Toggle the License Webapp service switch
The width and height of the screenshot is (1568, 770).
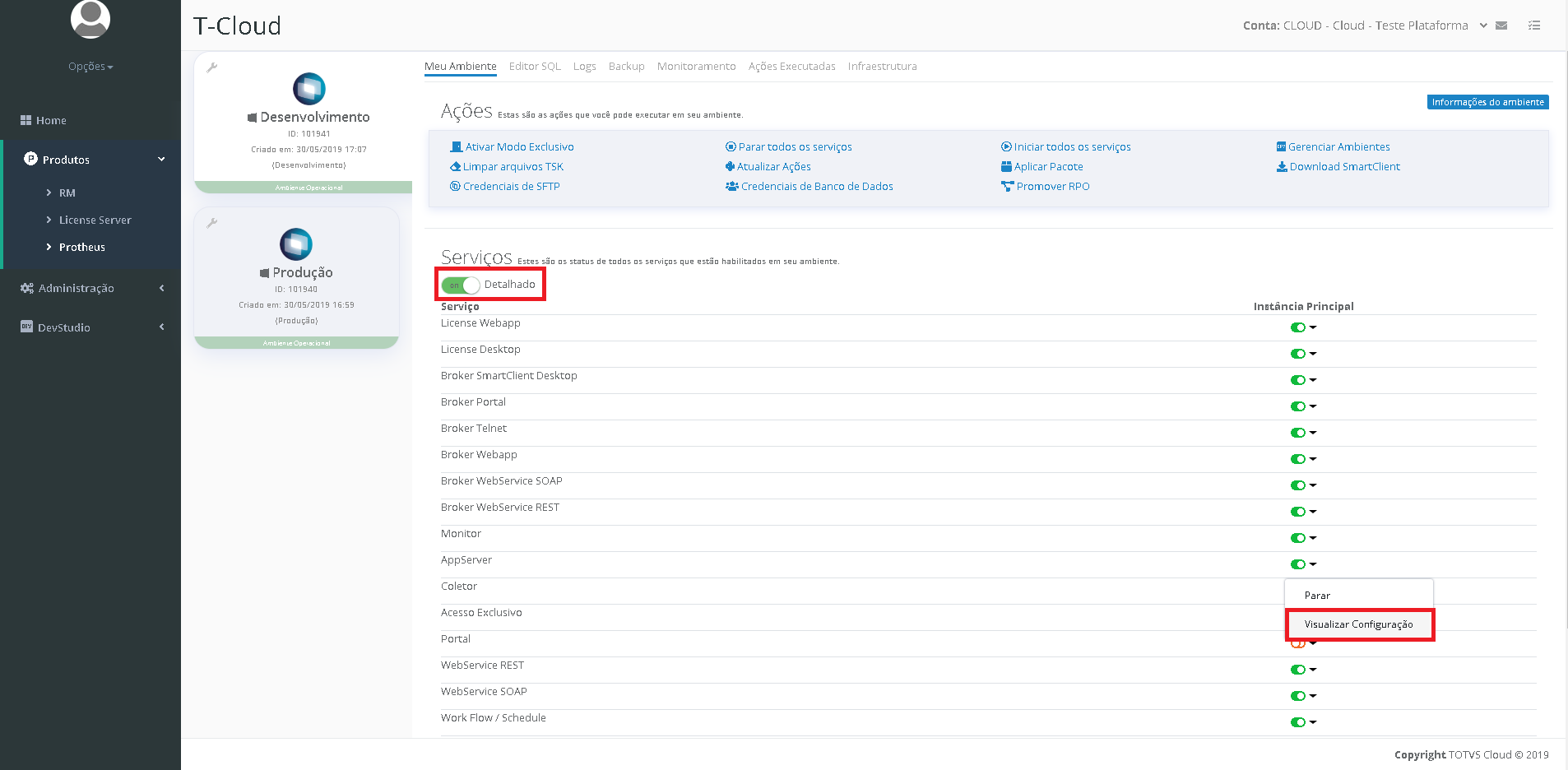[1298, 327]
